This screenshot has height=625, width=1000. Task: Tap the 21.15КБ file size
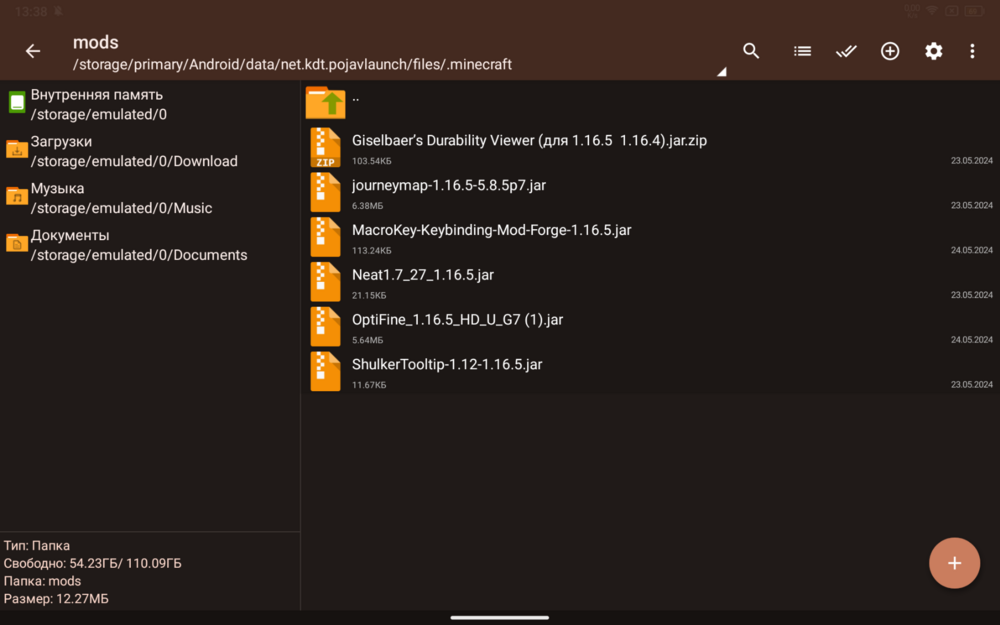coord(369,295)
